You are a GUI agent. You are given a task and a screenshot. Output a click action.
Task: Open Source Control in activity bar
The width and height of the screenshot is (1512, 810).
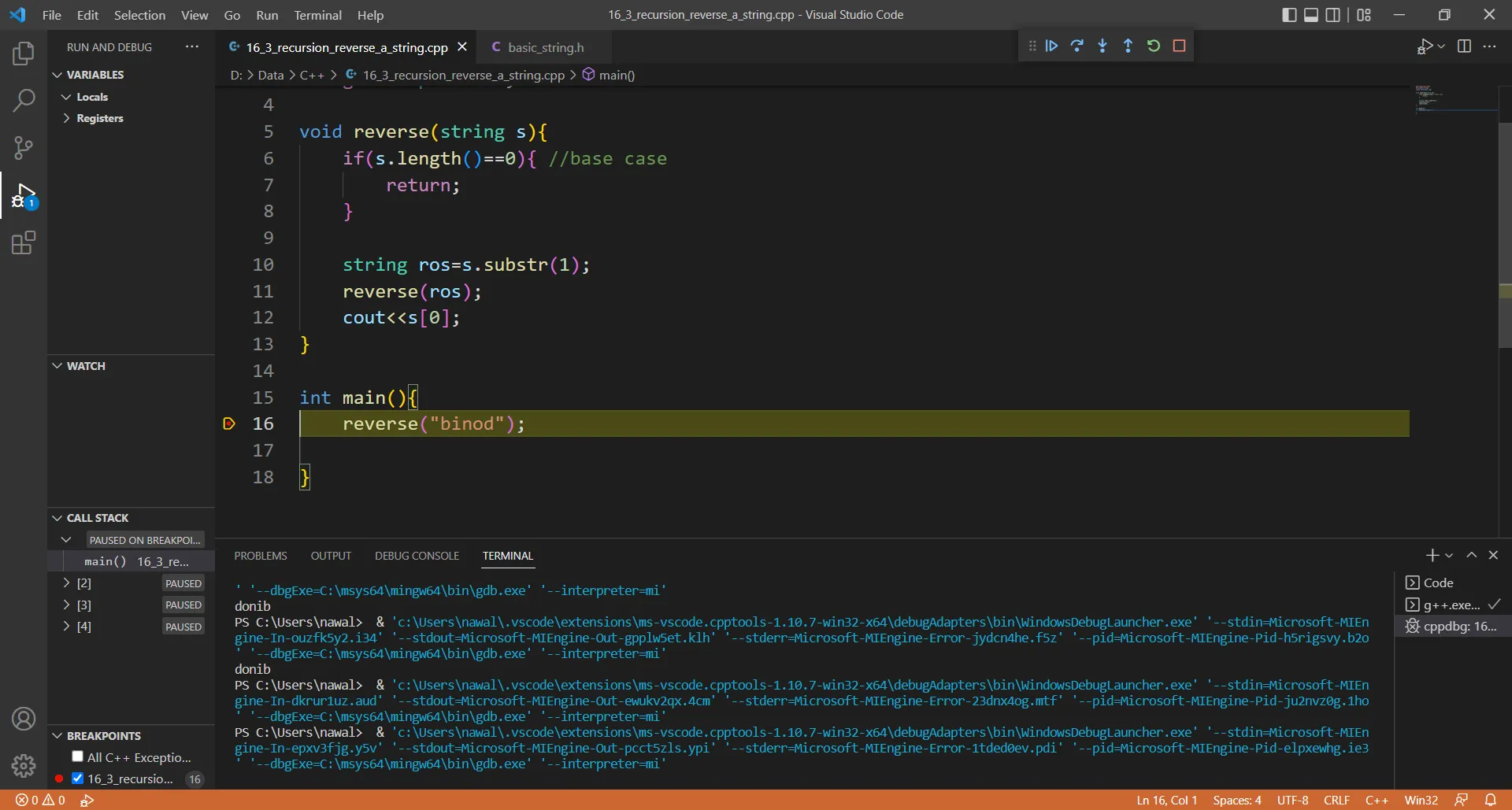tap(24, 148)
